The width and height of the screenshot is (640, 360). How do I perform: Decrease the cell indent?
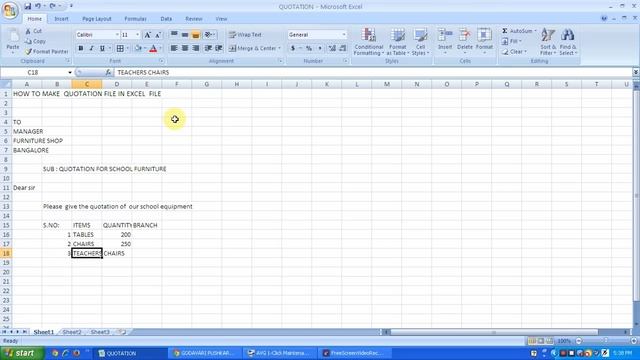coord(208,49)
